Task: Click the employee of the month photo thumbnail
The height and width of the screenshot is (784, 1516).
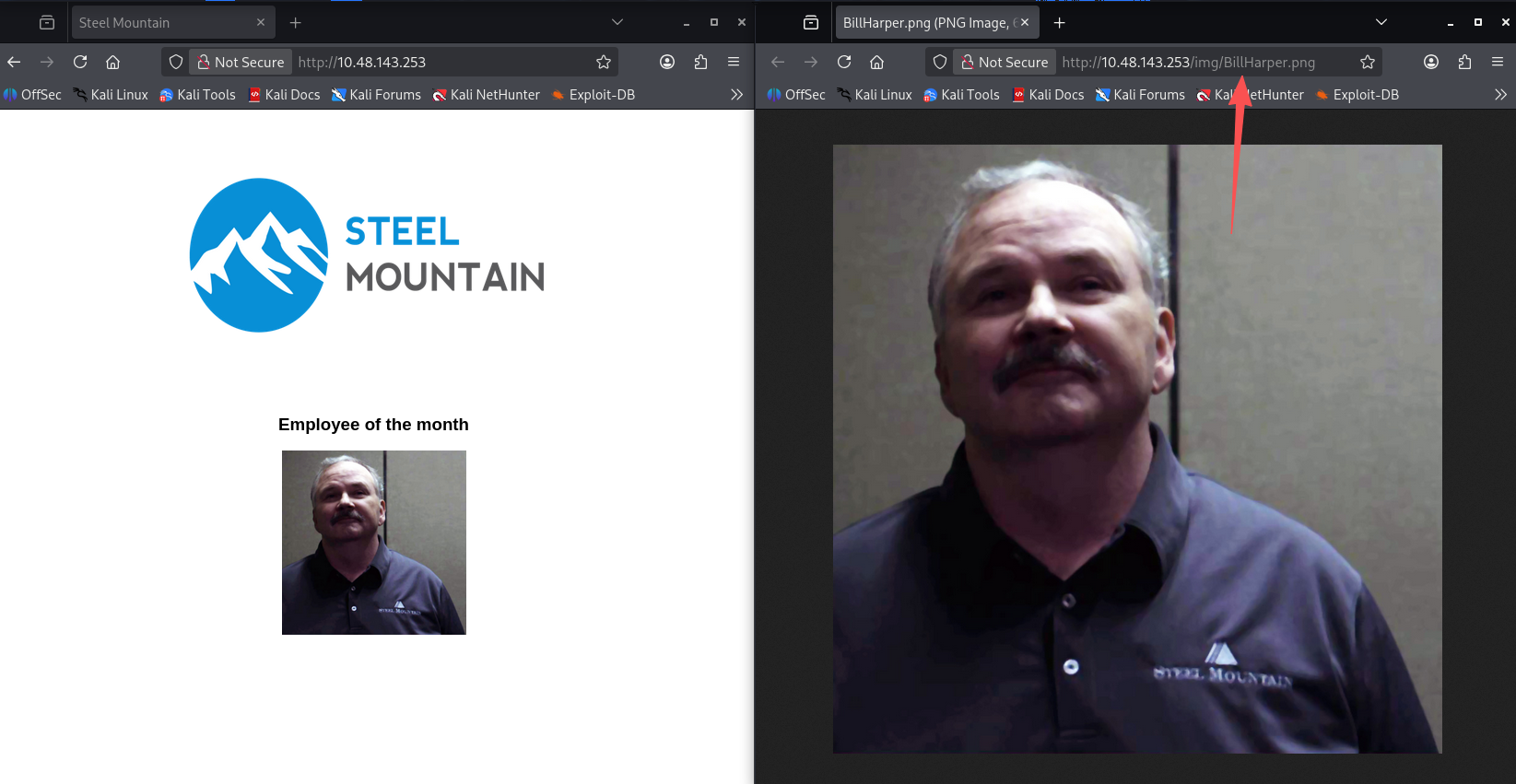Action: pos(373,542)
